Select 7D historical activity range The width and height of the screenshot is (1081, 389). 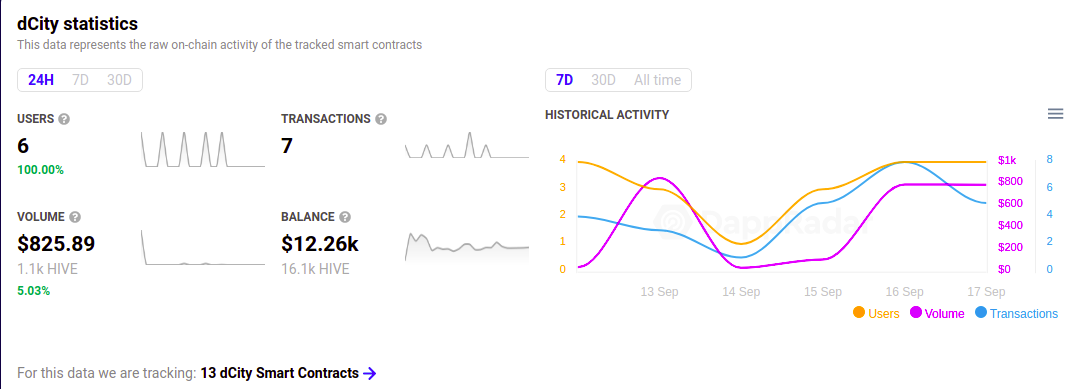565,80
